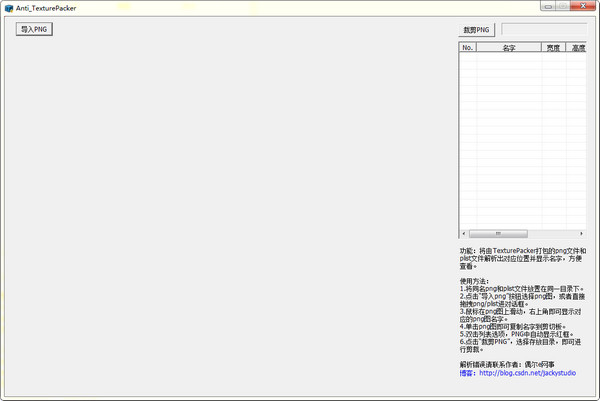This screenshot has height=401, width=600.
Task: Click the horizontal scrollbar thumb of the list
Action: coord(498,233)
